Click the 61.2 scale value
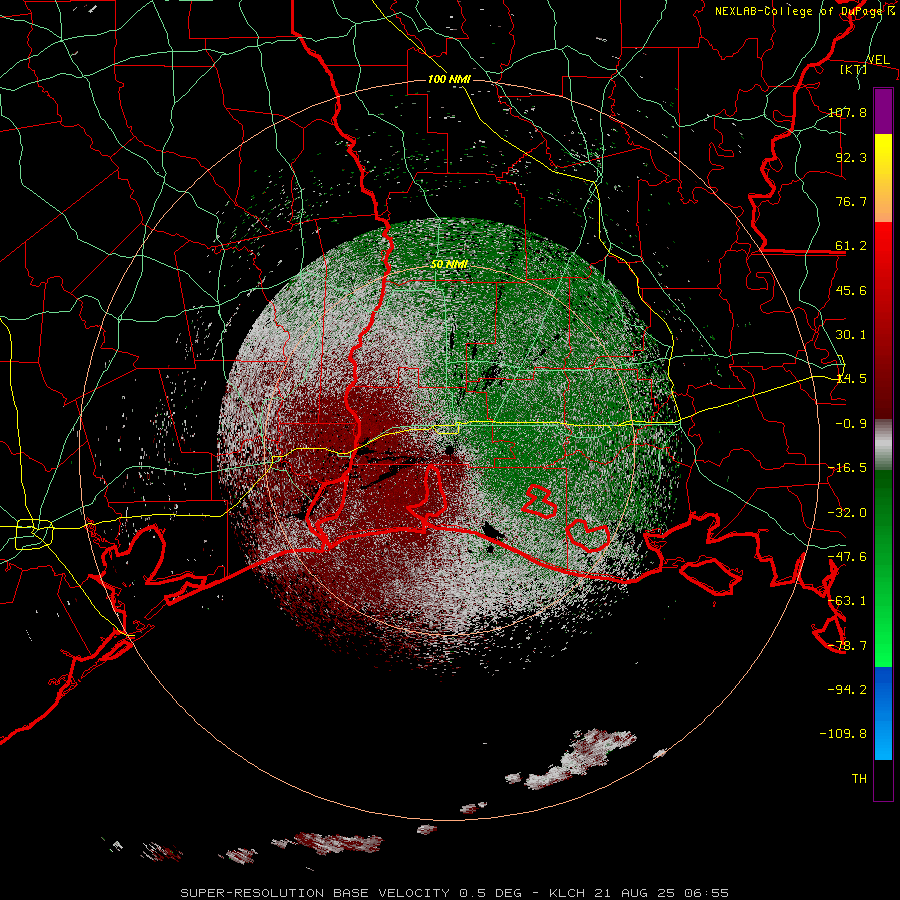This screenshot has height=900, width=900. pos(851,246)
